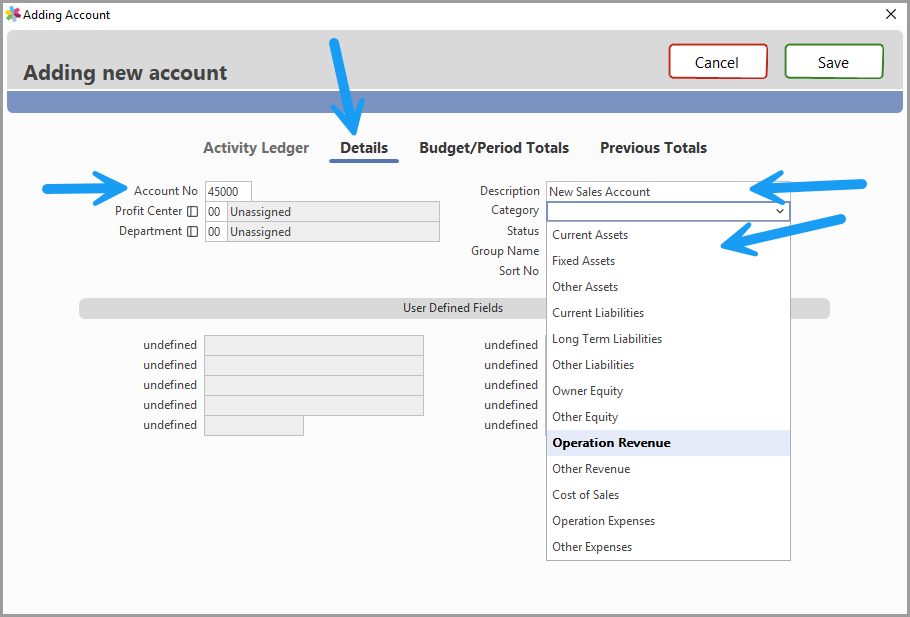Choose Other Revenue category
The width and height of the screenshot is (910, 617).
point(668,469)
